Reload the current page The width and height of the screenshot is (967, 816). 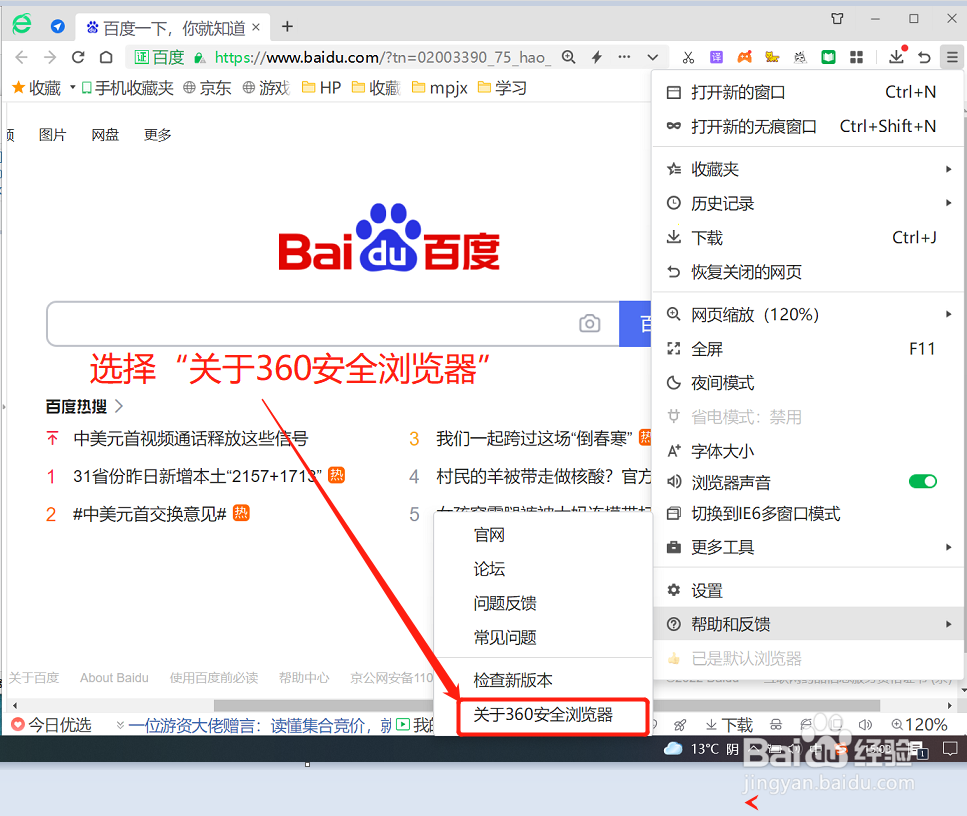(x=78, y=57)
